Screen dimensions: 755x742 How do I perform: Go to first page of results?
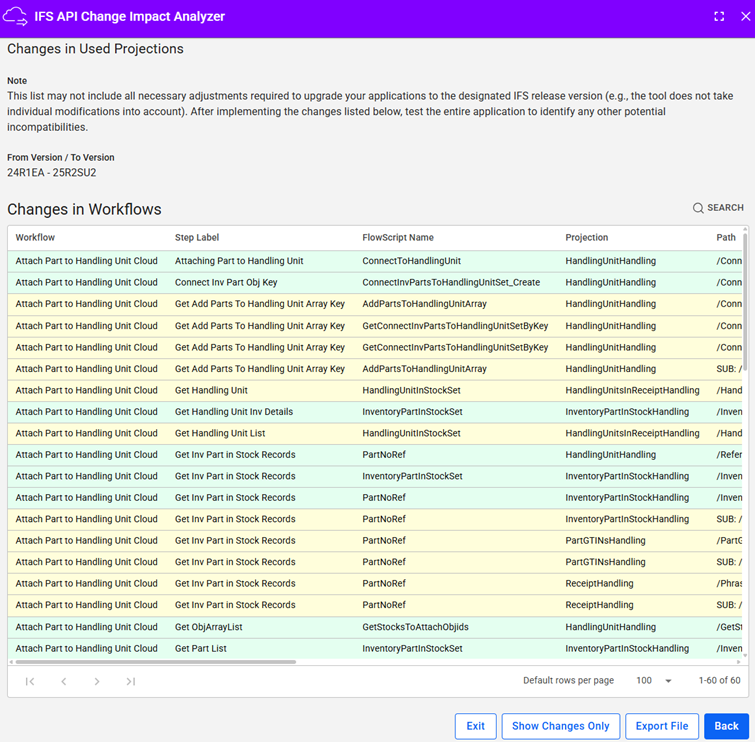[x=30, y=681]
